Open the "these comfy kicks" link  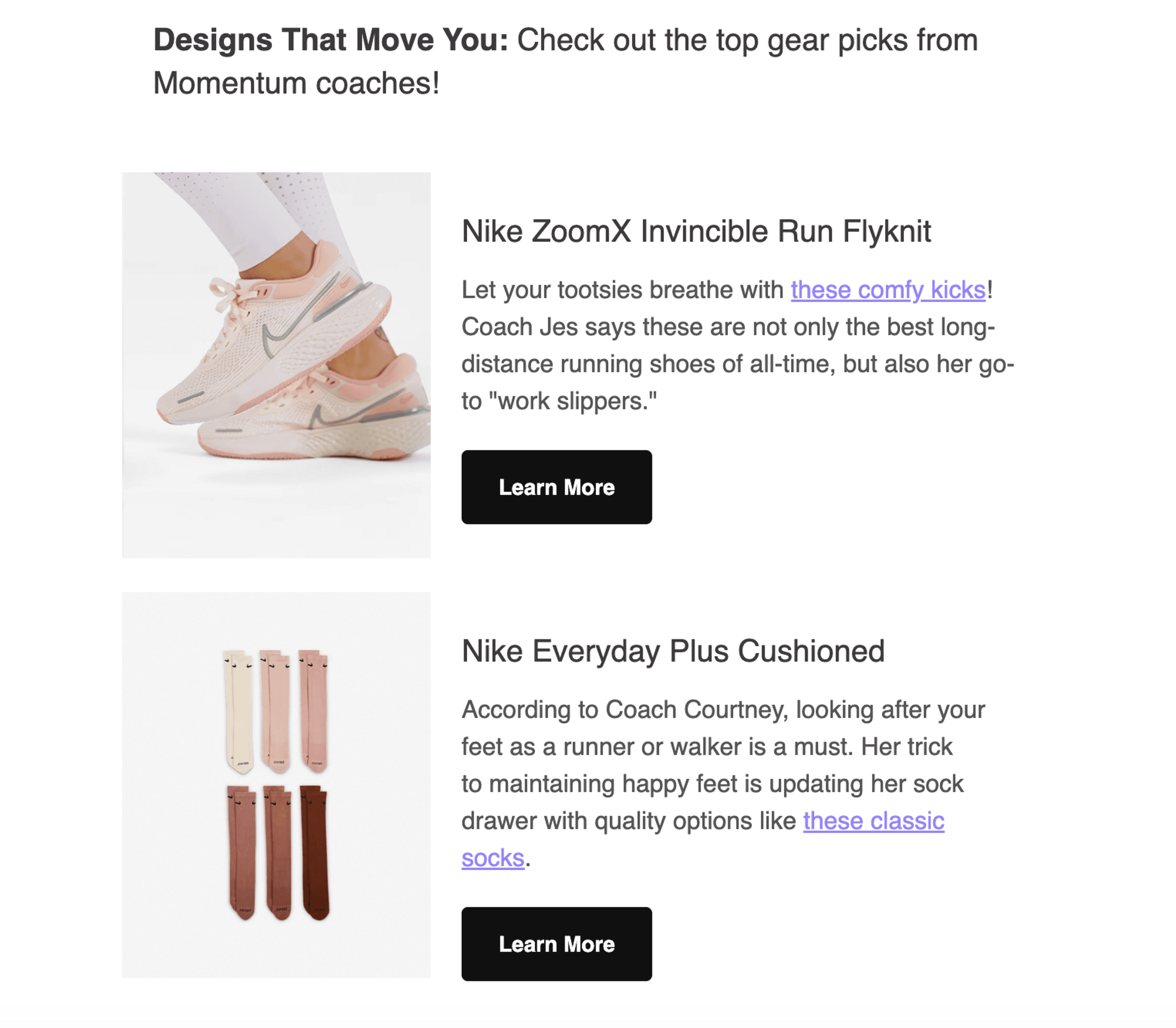(888, 290)
